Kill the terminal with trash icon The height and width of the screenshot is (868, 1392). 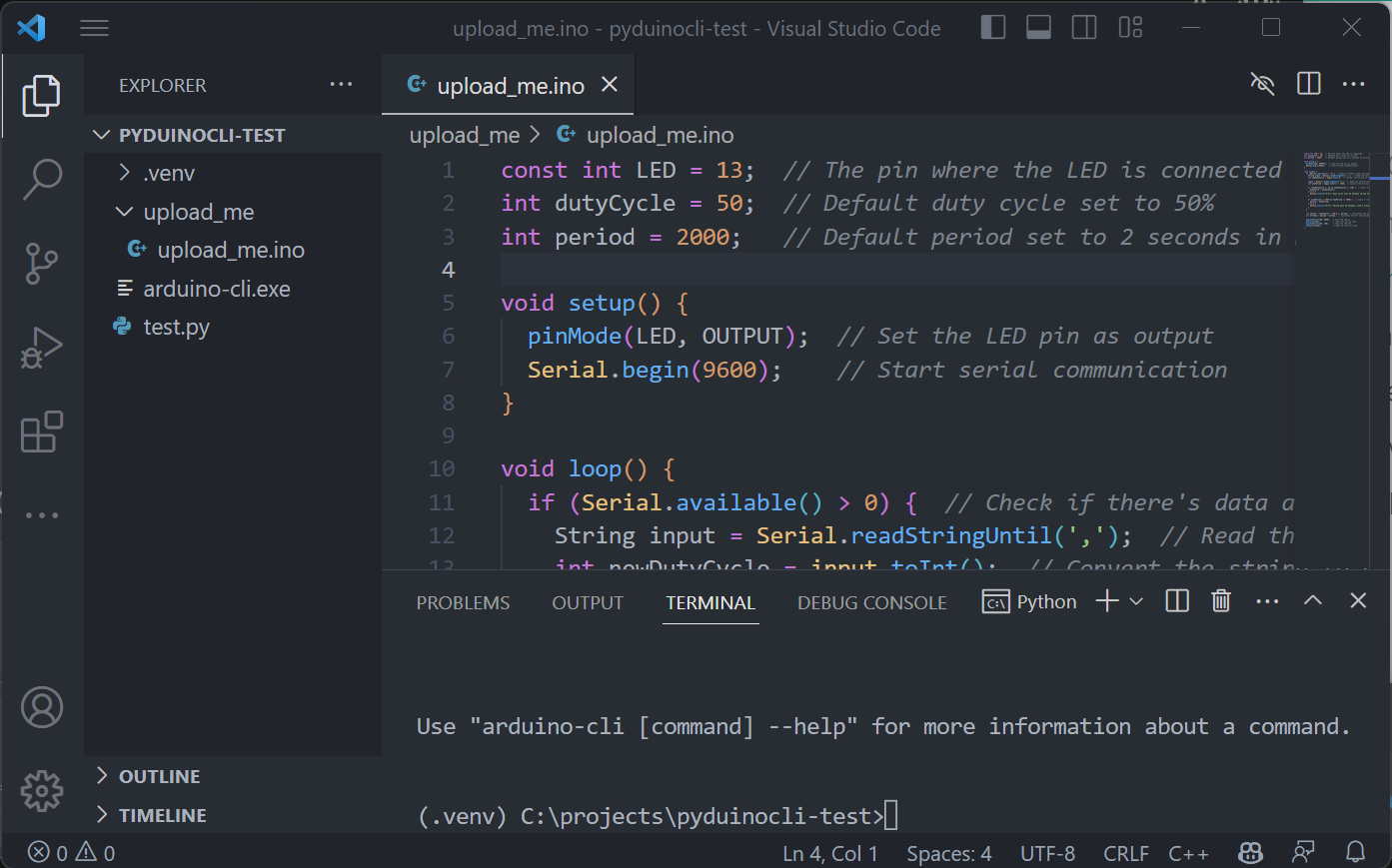(1221, 601)
